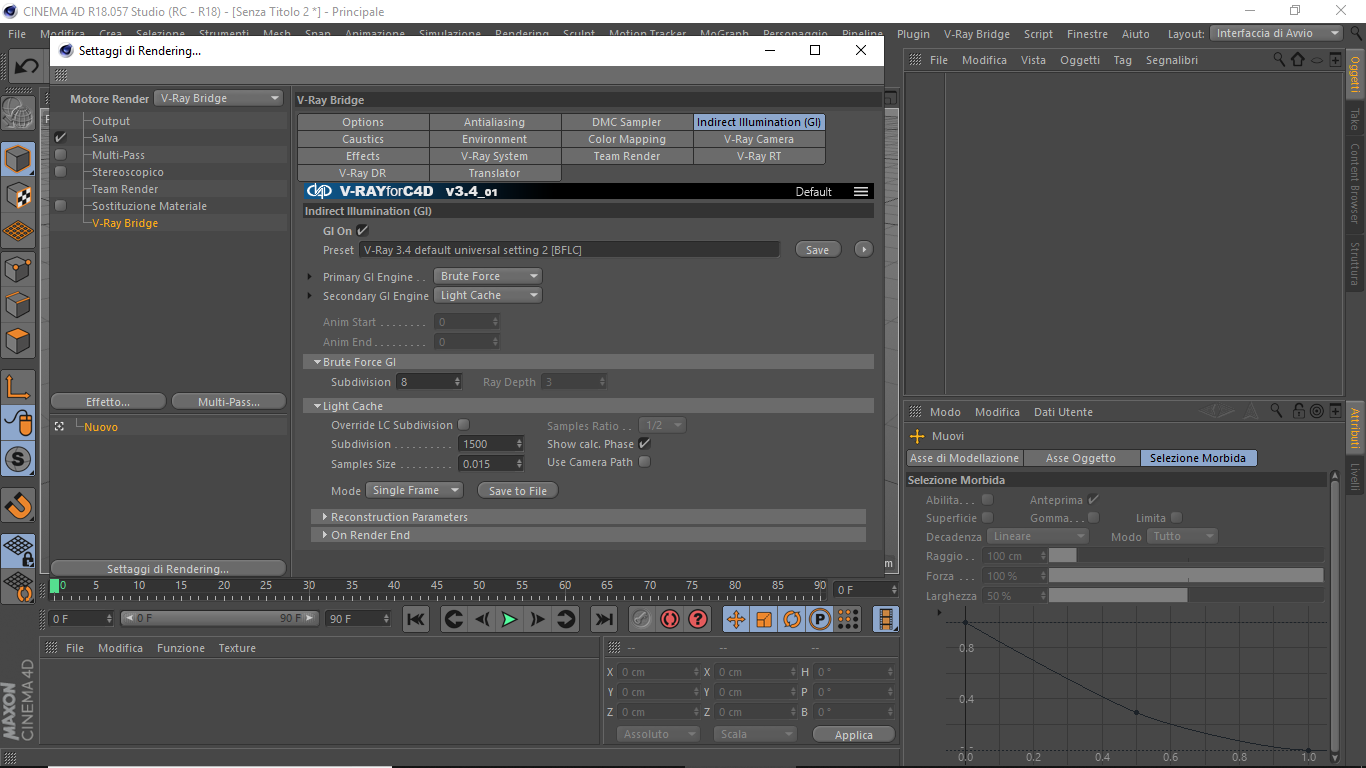Open Segnalibri menu in Object Manager
Image resolution: width=1366 pixels, height=768 pixels.
1171,60
